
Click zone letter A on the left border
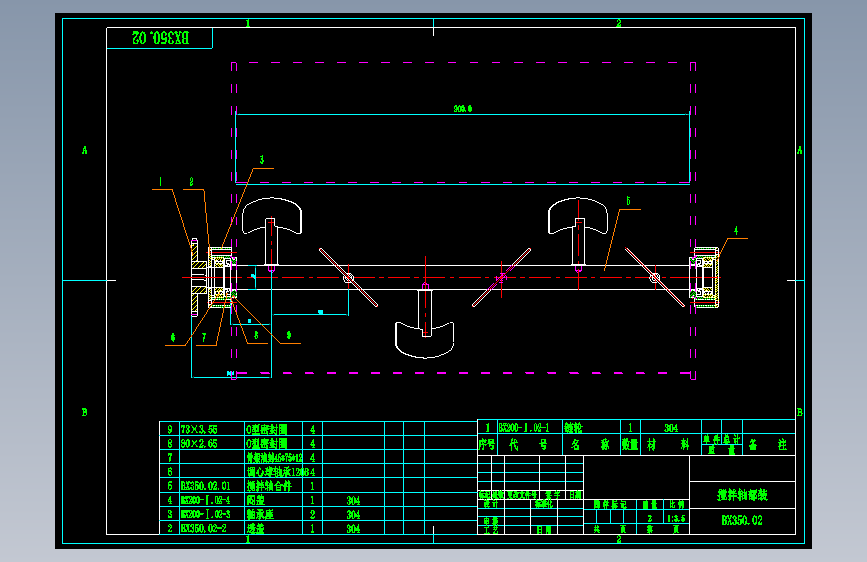[x=85, y=150]
